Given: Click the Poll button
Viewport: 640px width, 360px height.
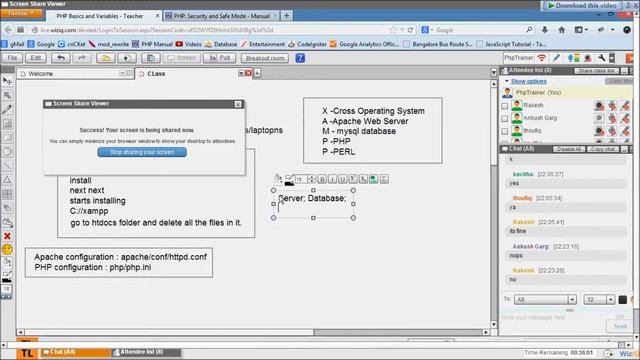Looking at the screenshot, I should (x=220, y=58).
